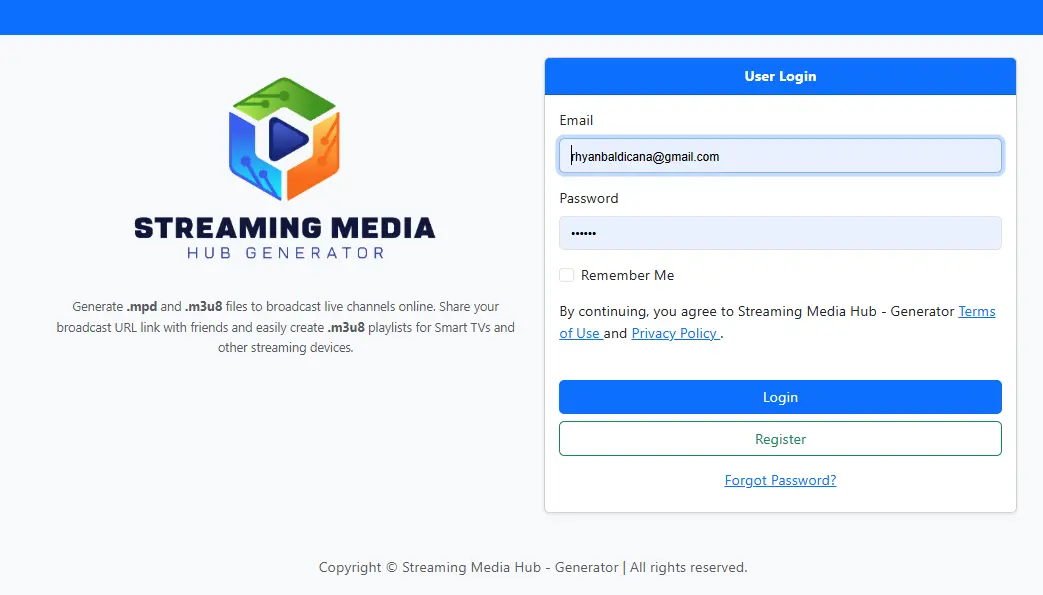
Task: Click the Streaming Media Hub cube logo
Action: [285, 138]
